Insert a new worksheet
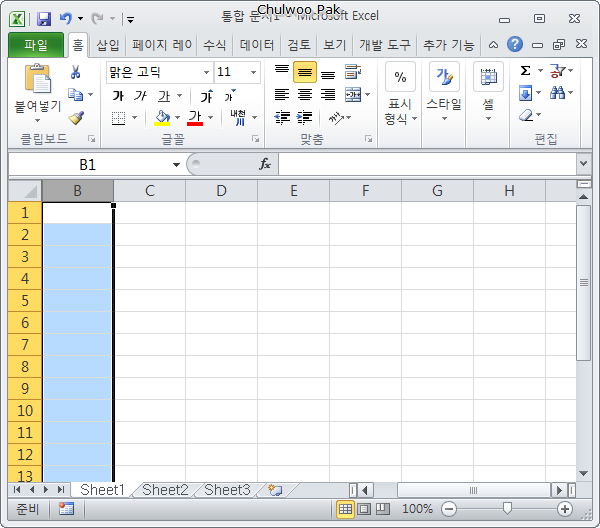This screenshot has width=600, height=528. click(x=275, y=490)
